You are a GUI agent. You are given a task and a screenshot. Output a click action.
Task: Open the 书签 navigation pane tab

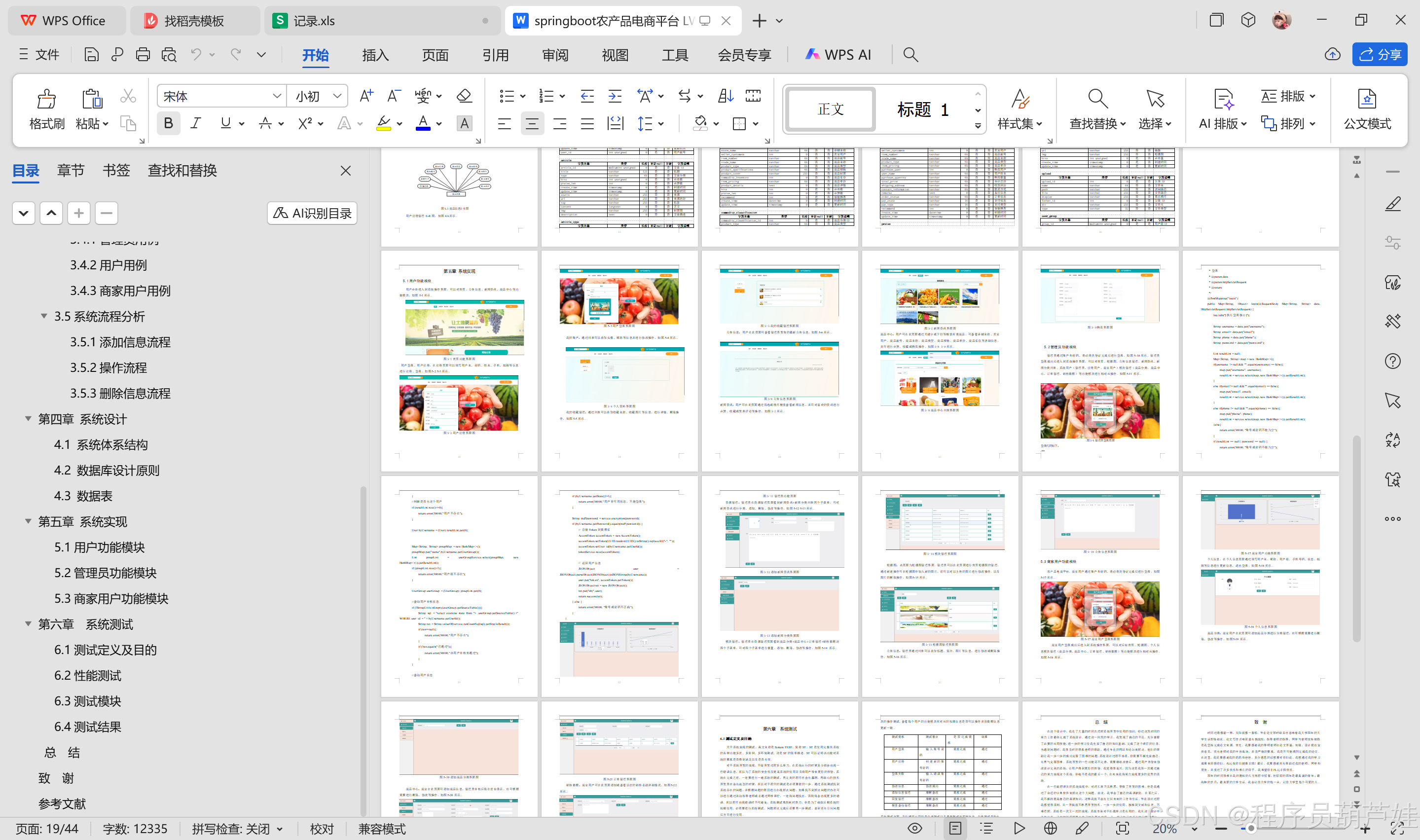[x=116, y=170]
